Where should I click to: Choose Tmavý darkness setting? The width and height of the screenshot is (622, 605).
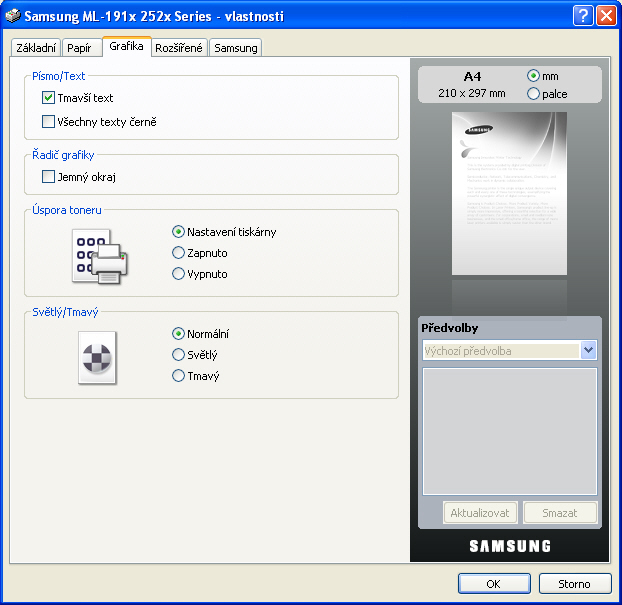point(179,376)
